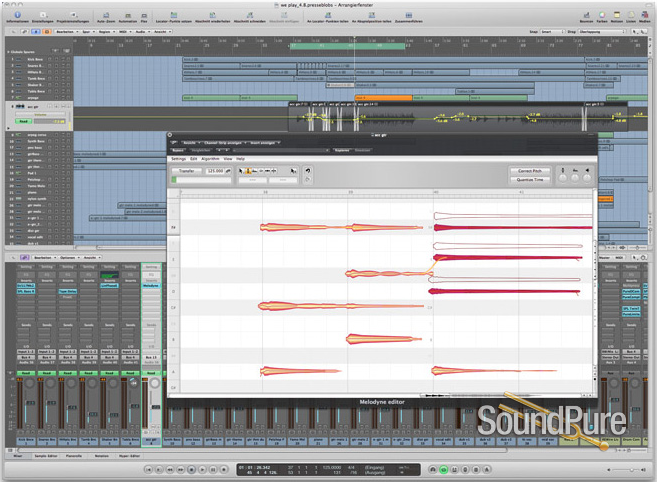Click the transport pause button
This screenshot has height=482, width=657.
pyautogui.click(x=213, y=470)
